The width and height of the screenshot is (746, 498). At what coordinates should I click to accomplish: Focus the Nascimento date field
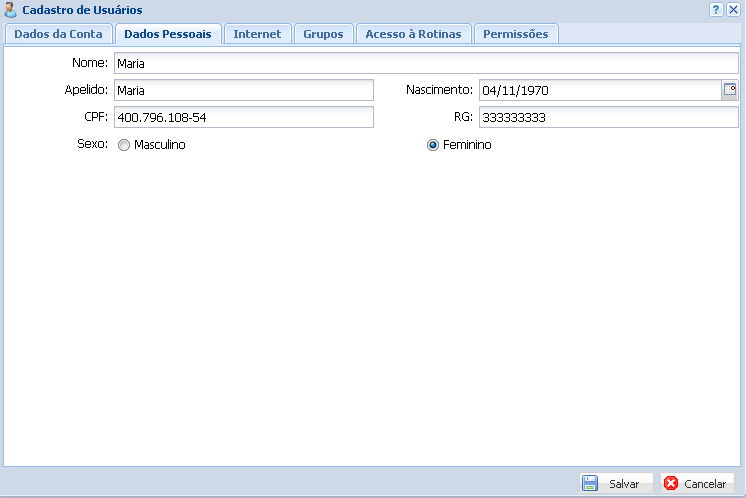pyautogui.click(x=599, y=90)
